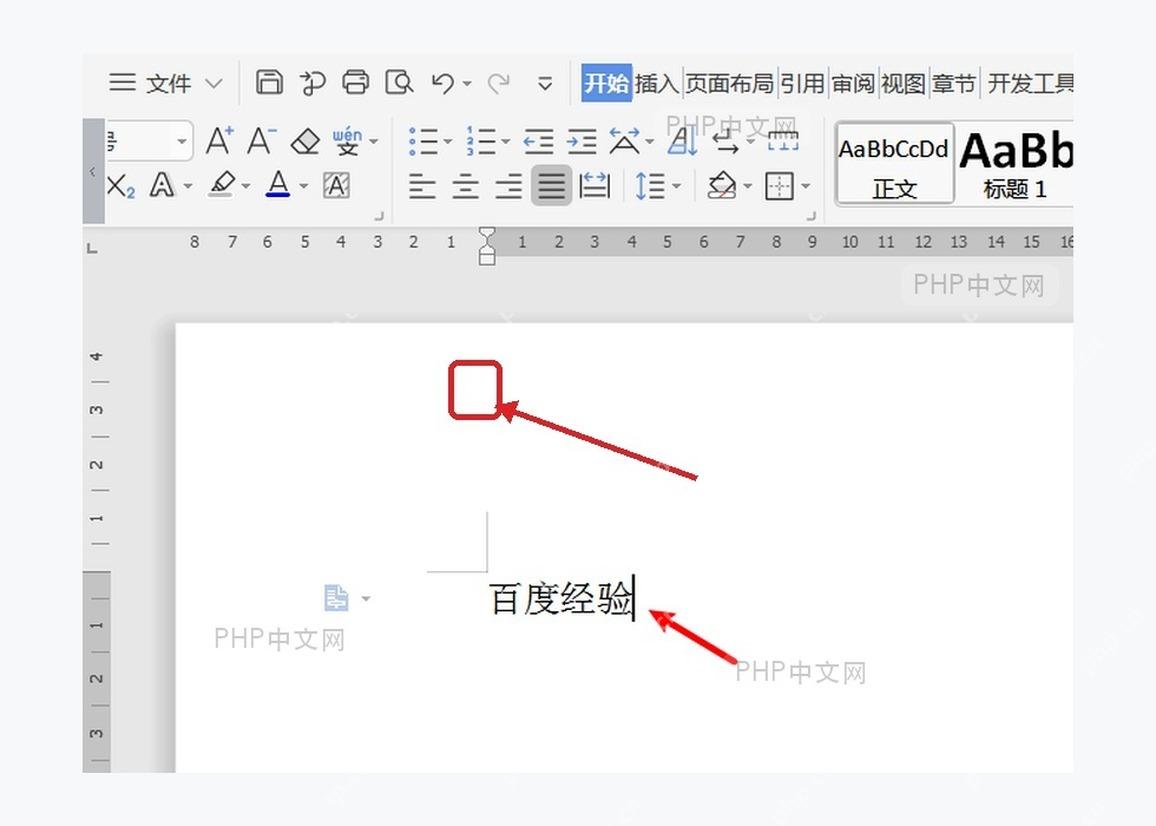1156x826 pixels.
Task: Click the Undo arrow icon
Action: point(443,83)
